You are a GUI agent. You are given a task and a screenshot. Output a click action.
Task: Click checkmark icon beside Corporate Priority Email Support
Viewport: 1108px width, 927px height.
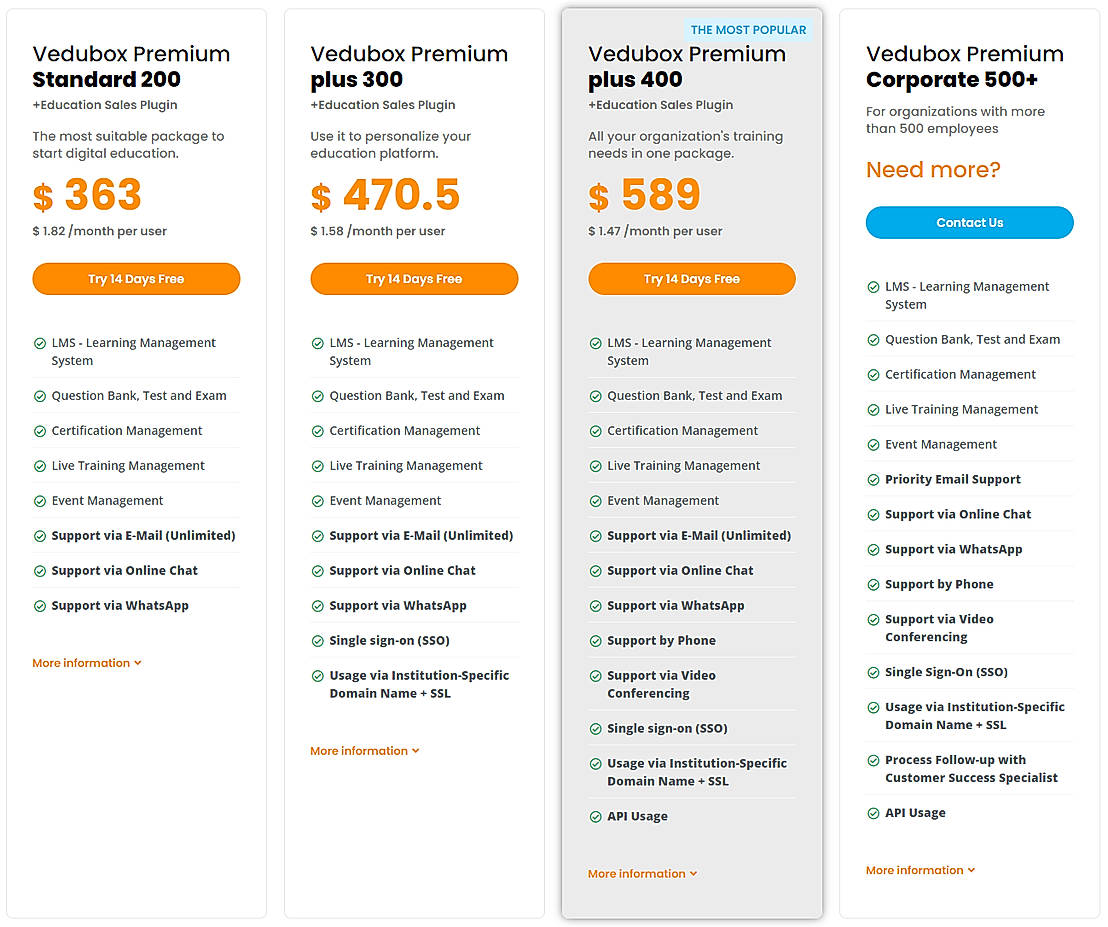coord(873,480)
